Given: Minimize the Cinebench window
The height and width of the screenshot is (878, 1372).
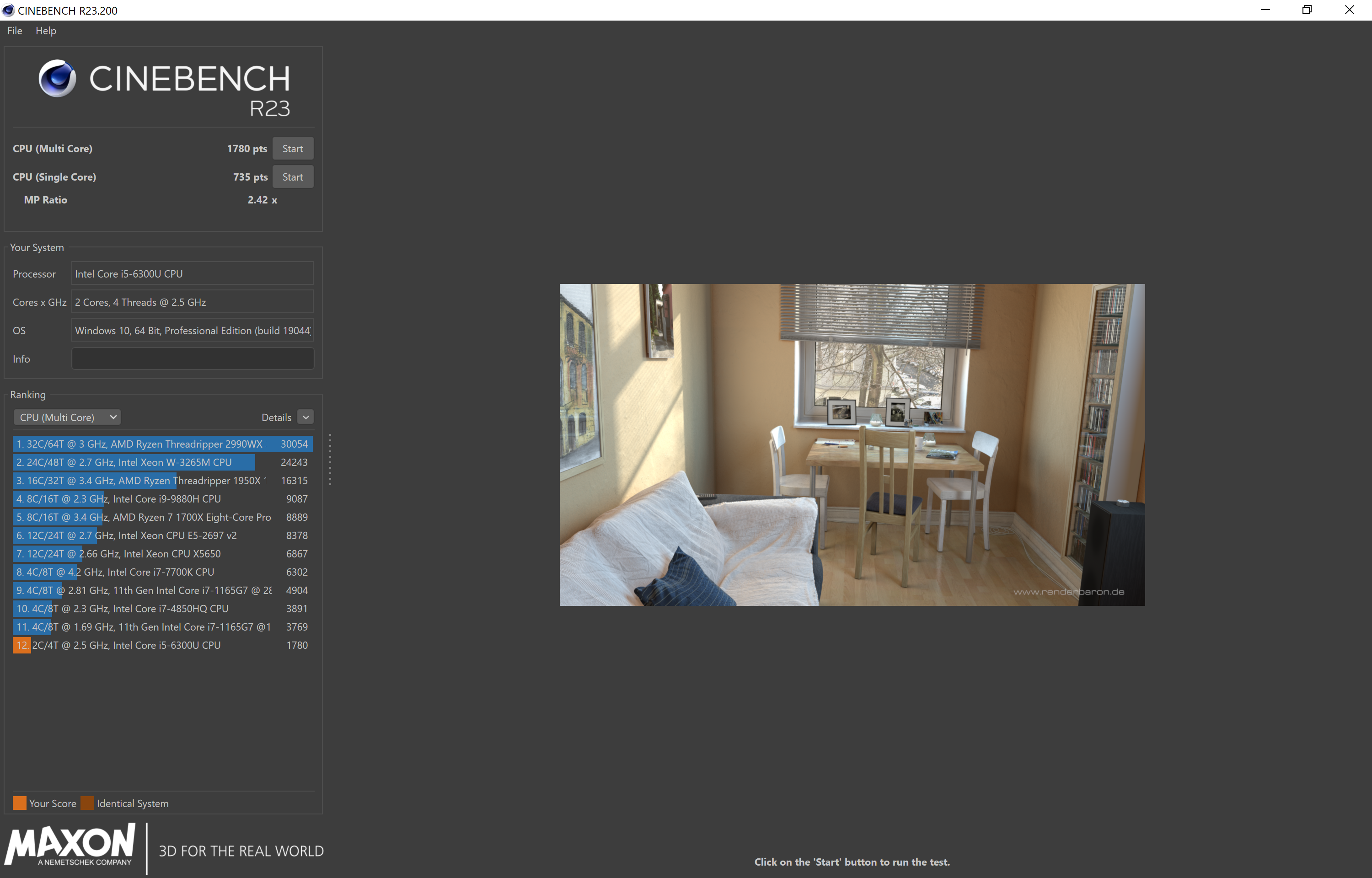Looking at the screenshot, I should [x=1265, y=10].
